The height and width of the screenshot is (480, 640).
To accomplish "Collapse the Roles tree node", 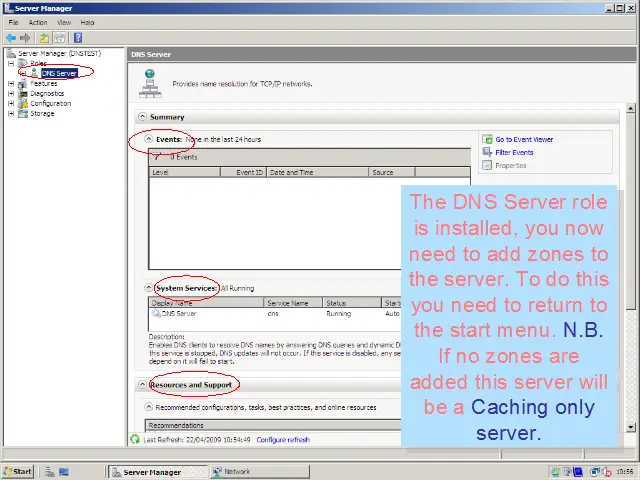I will click(x=11, y=63).
